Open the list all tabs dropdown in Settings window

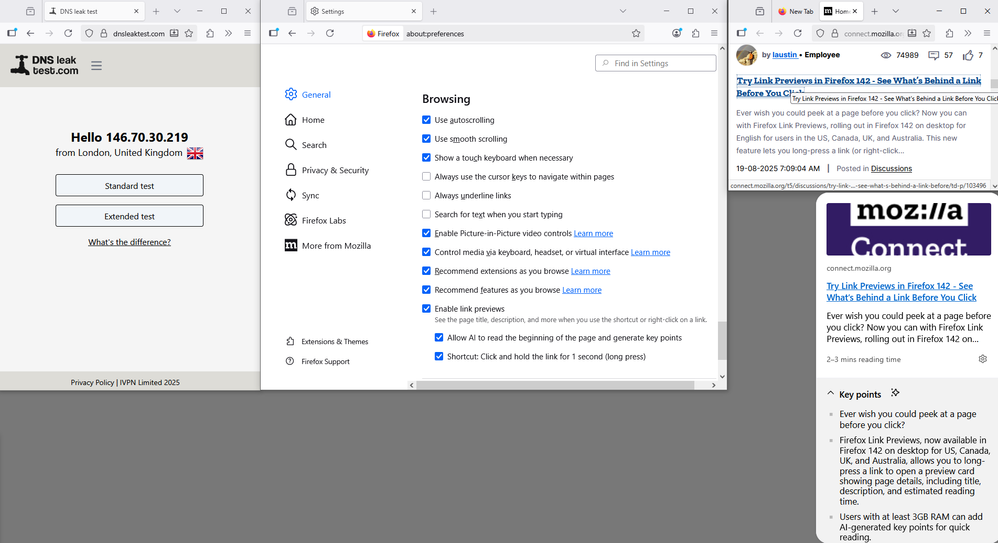click(622, 11)
